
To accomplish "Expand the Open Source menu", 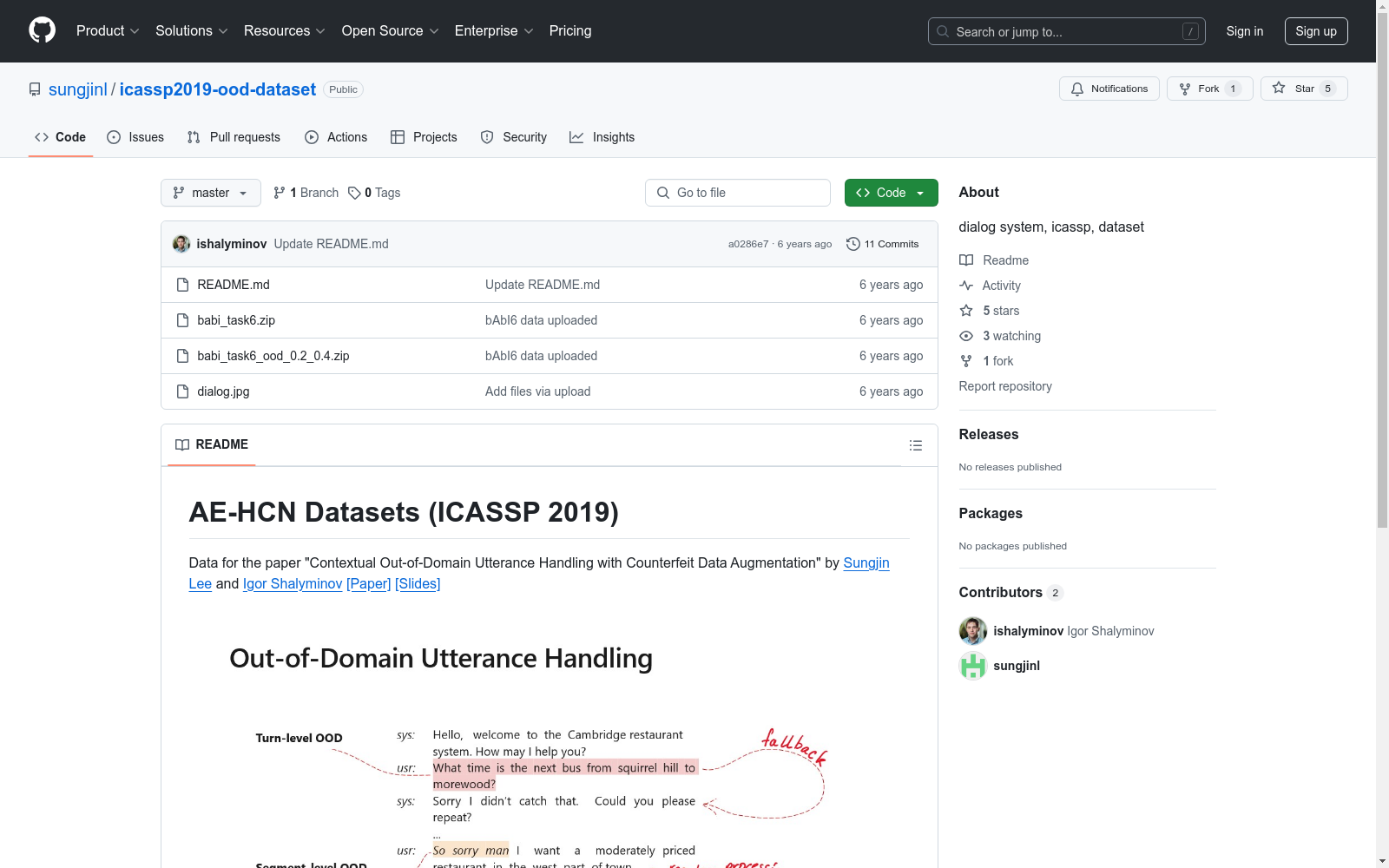I will 391,30.
